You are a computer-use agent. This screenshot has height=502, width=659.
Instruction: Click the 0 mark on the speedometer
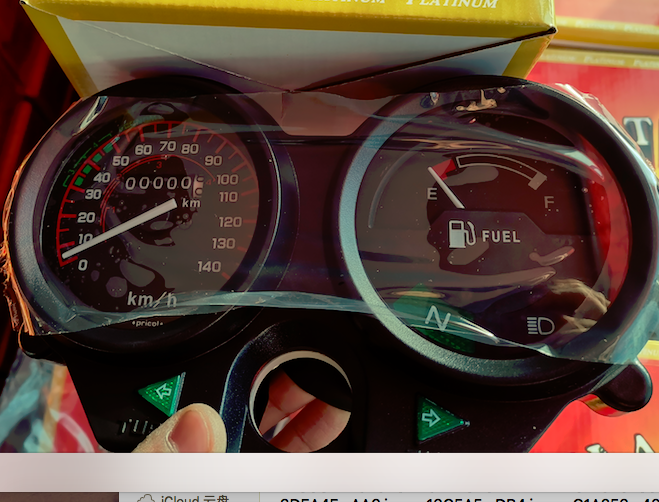pos(82,265)
